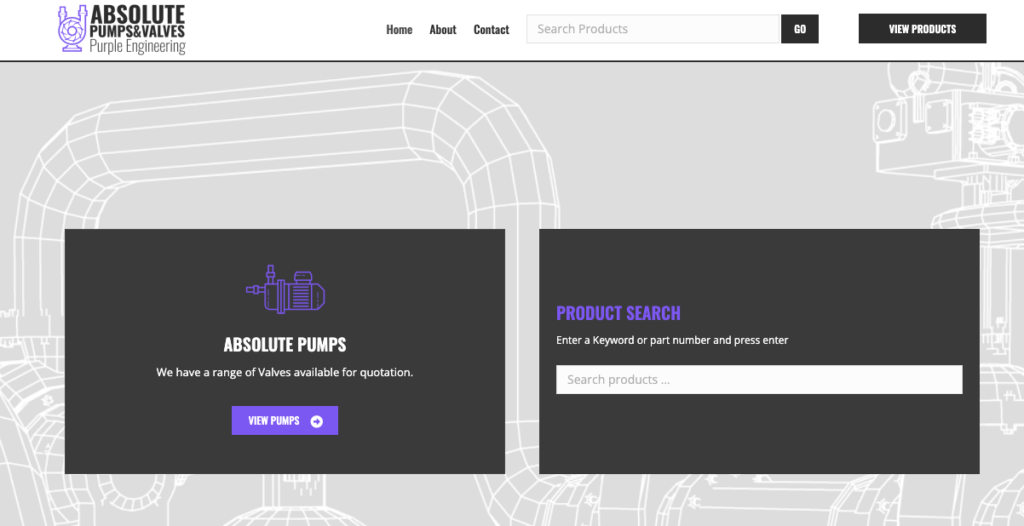The height and width of the screenshot is (526, 1024).
Task: Click the VIEW PUMPS text label
Action: [x=274, y=421]
